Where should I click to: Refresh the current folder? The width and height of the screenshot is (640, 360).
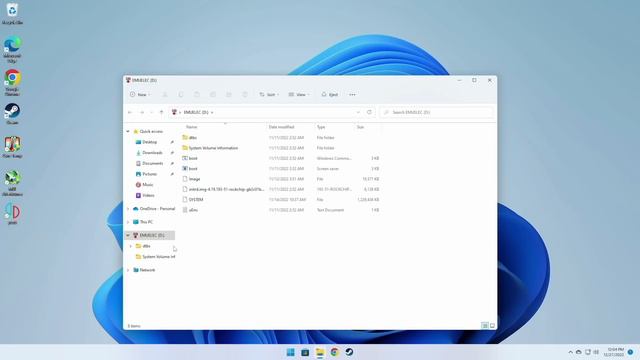pos(369,112)
